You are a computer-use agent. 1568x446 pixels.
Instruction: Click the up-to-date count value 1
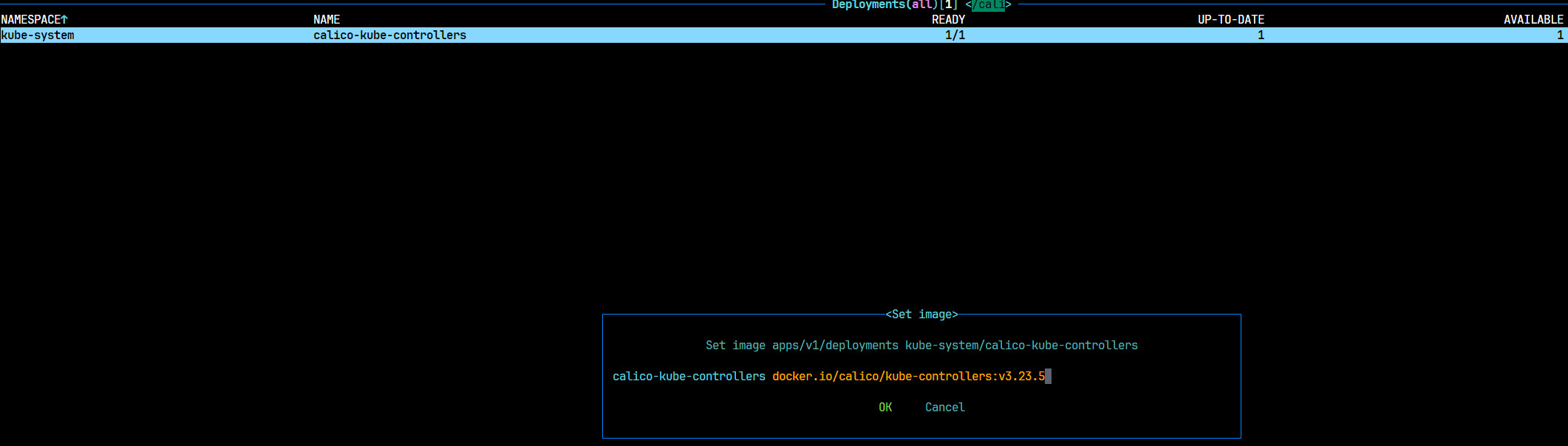pos(1261,35)
